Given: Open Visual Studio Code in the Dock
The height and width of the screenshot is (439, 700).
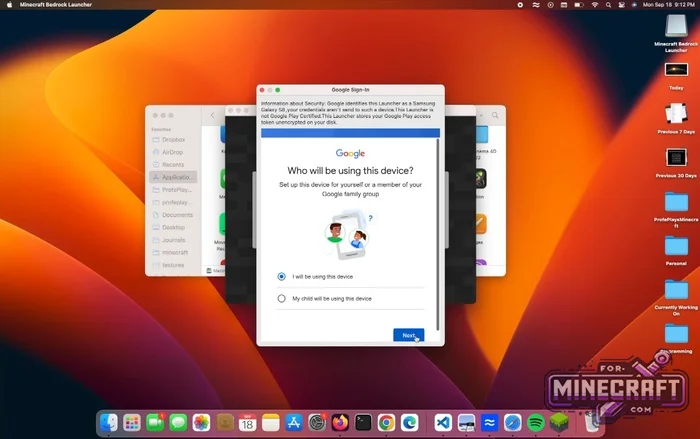Looking at the screenshot, I should pos(443,422).
